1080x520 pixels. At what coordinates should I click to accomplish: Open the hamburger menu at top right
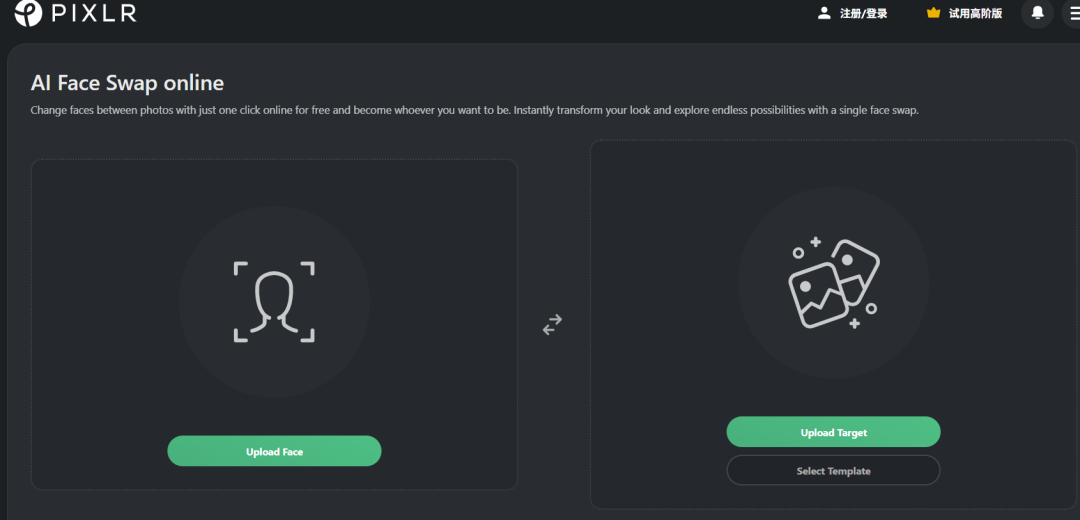coord(1072,13)
